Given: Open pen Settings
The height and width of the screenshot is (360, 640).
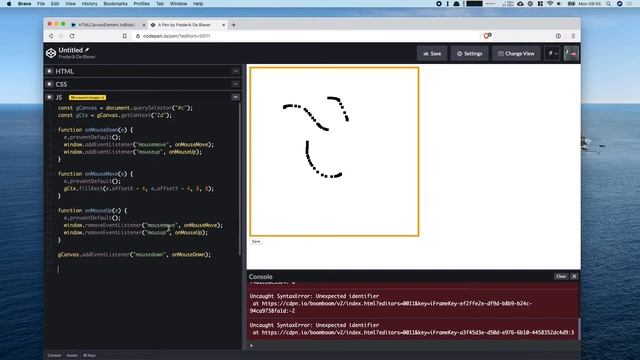Looking at the screenshot, I should [469, 53].
